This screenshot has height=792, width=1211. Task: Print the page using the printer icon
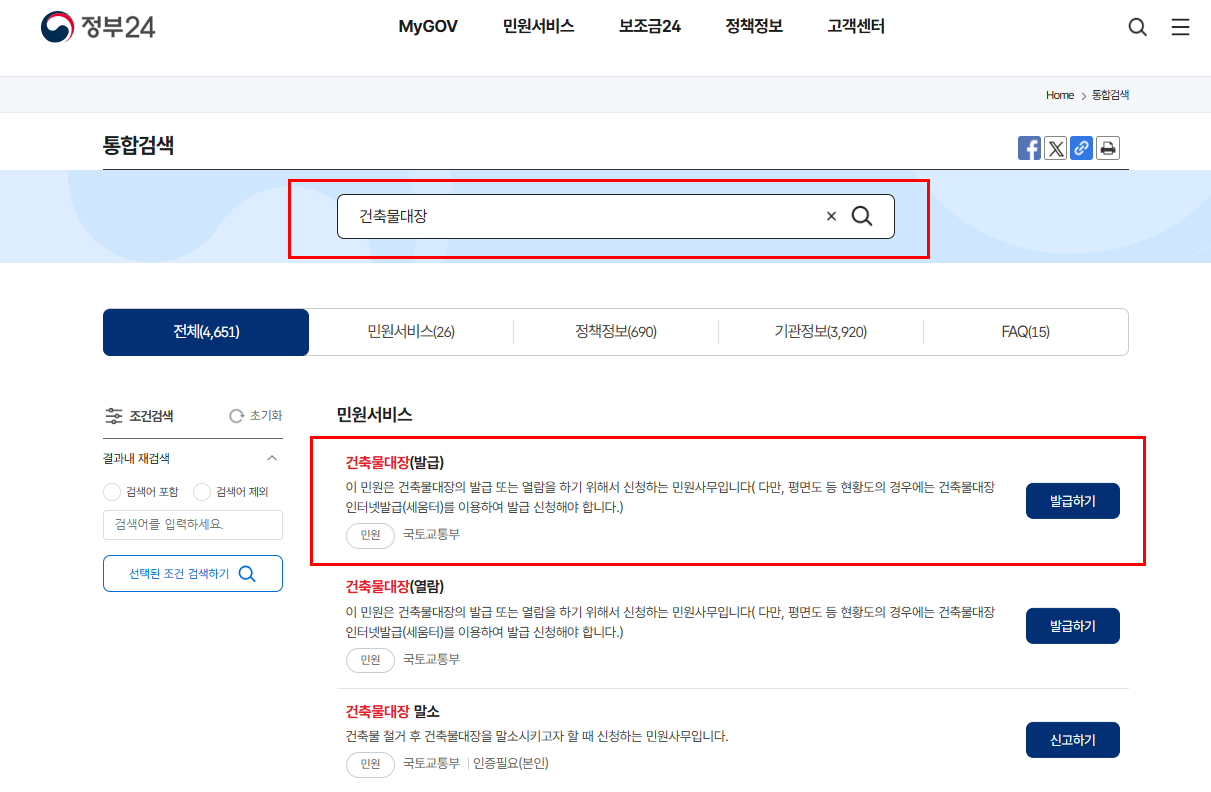pyautogui.click(x=1109, y=147)
